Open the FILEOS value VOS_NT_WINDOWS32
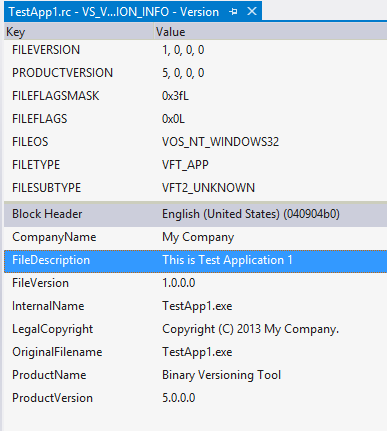387x431 pixels. (x=220, y=142)
